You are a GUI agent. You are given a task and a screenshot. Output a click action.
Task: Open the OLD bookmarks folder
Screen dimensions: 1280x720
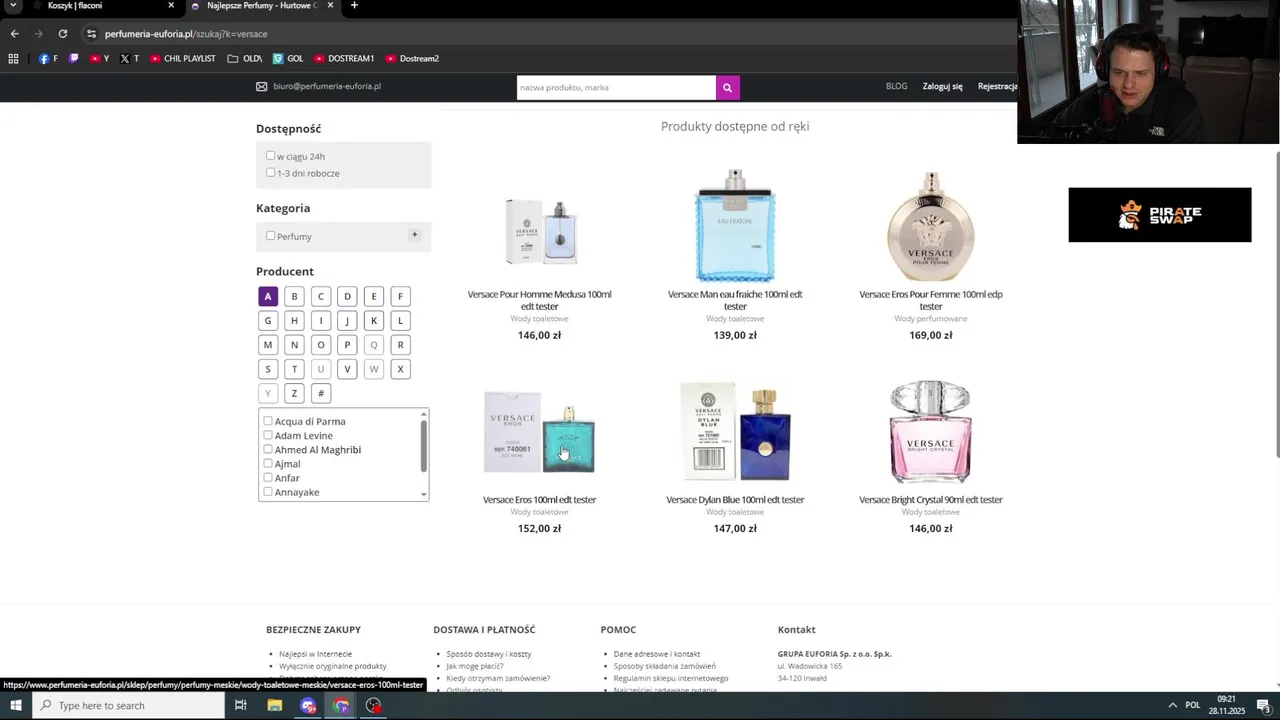tap(245, 59)
